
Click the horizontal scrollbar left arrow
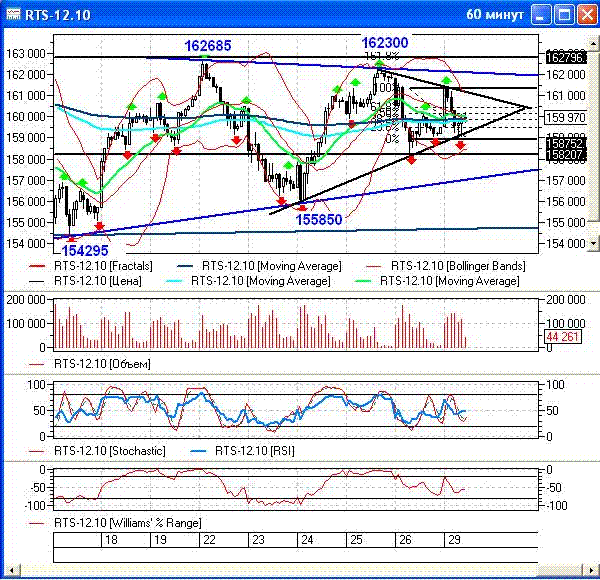pyautogui.click(x=12, y=570)
